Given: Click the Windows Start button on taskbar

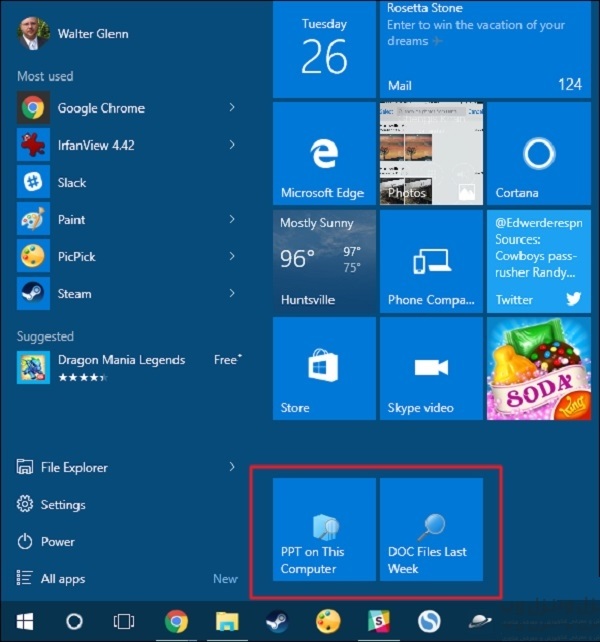Looking at the screenshot, I should (x=23, y=621).
